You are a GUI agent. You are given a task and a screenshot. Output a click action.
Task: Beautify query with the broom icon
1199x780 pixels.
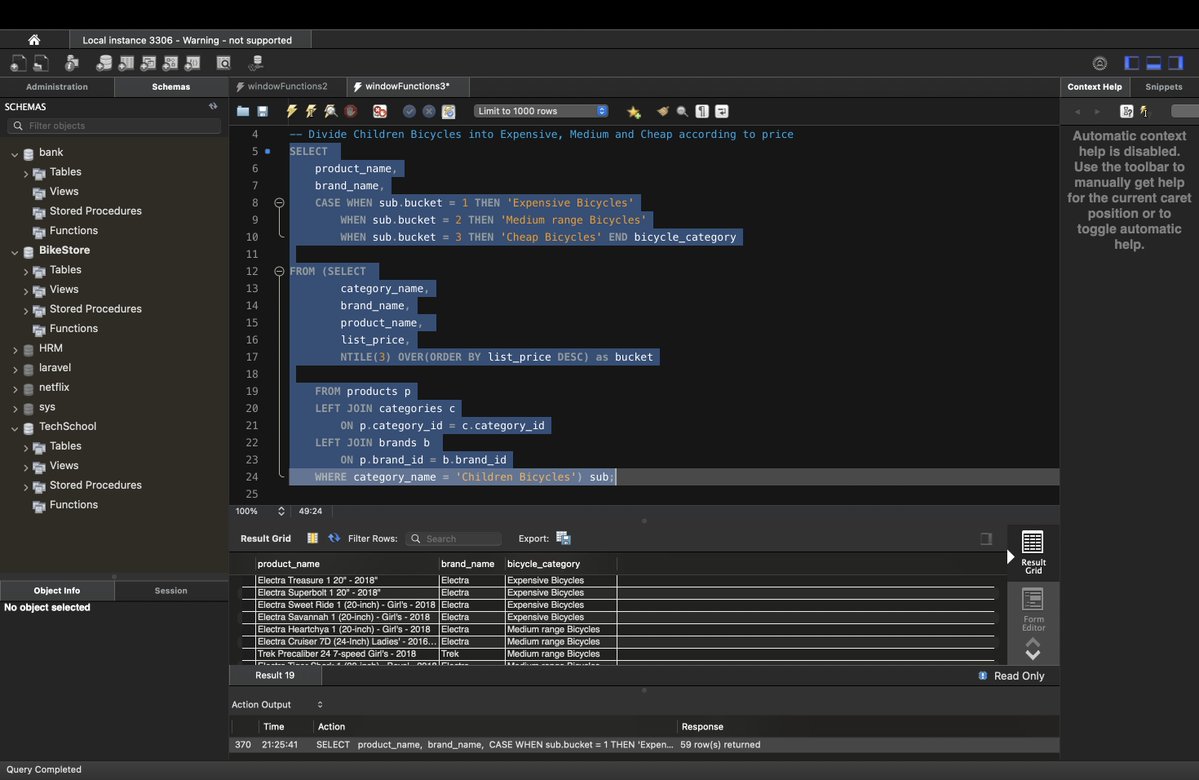(x=662, y=112)
